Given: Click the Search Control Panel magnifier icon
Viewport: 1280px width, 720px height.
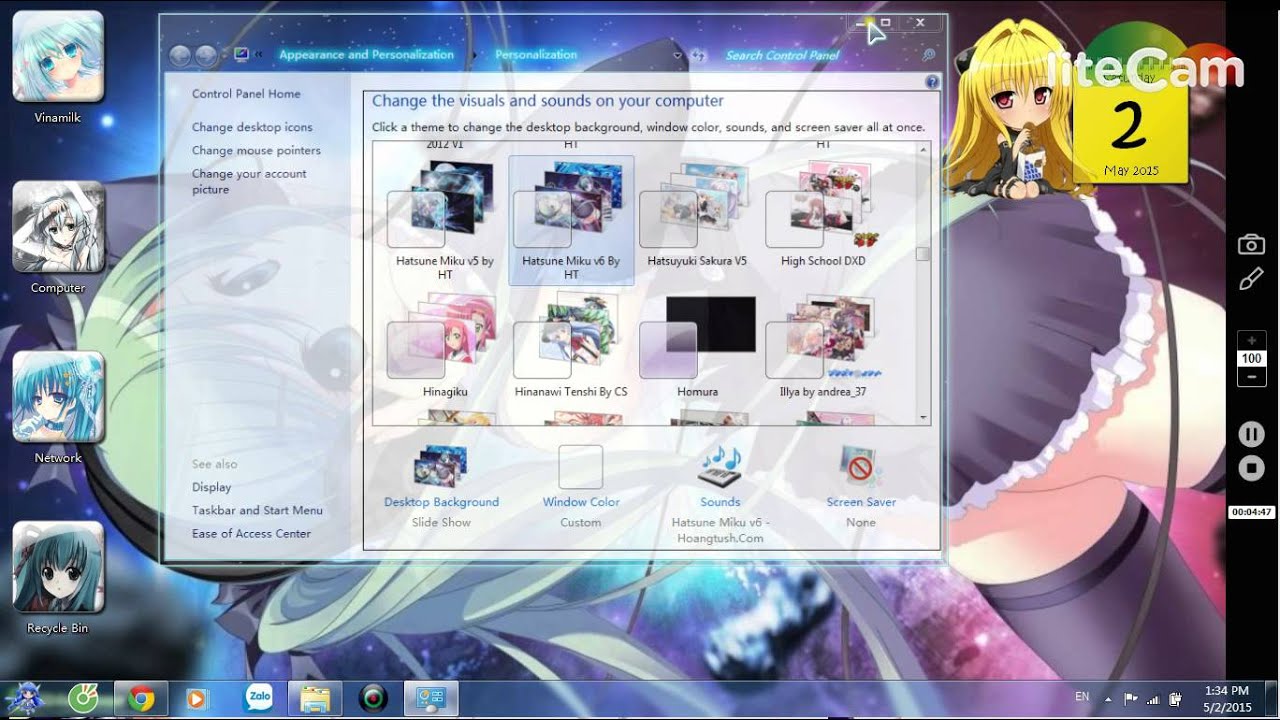Looking at the screenshot, I should [928, 56].
